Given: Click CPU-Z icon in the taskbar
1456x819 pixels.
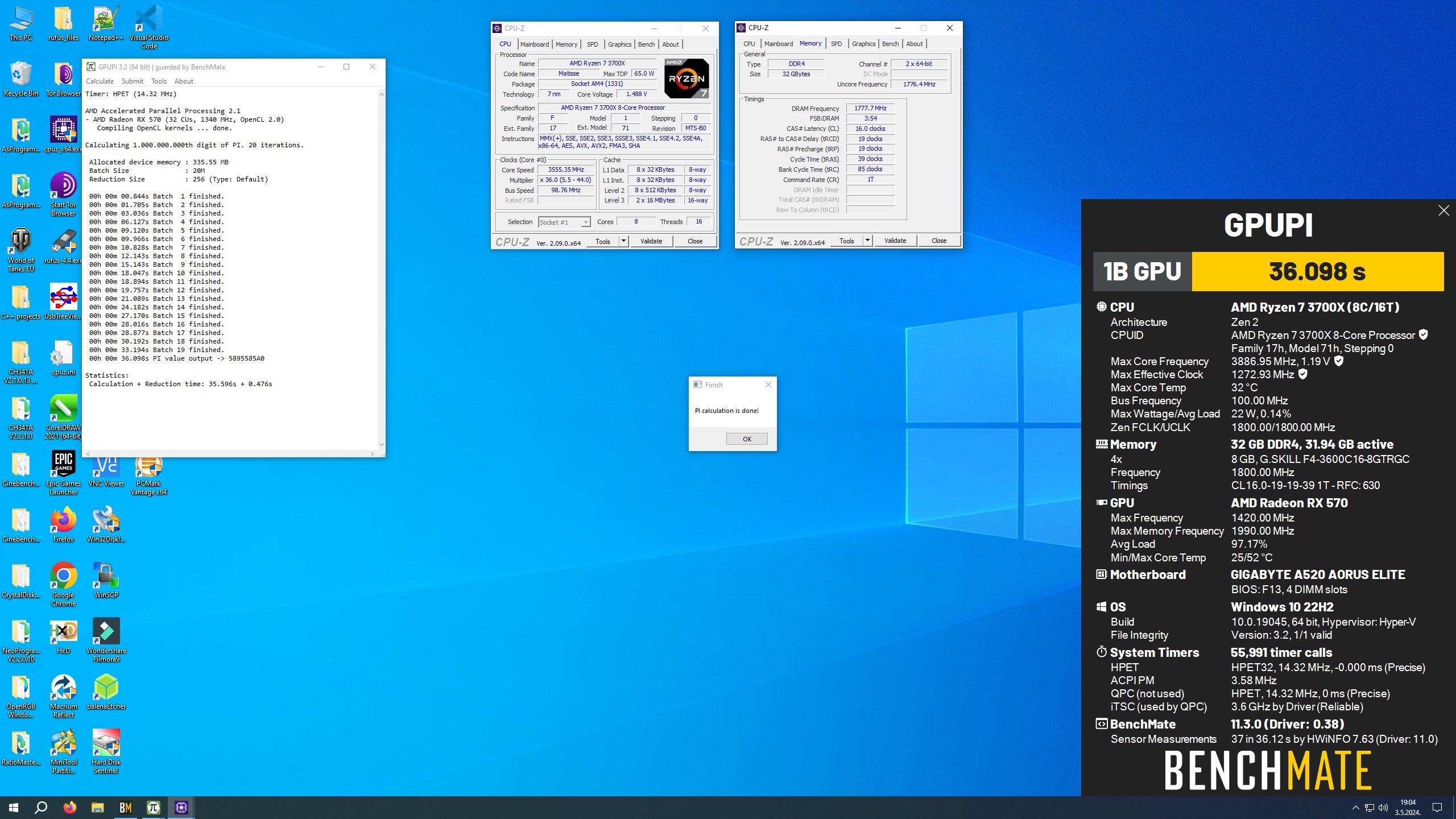Looking at the screenshot, I should point(181,807).
